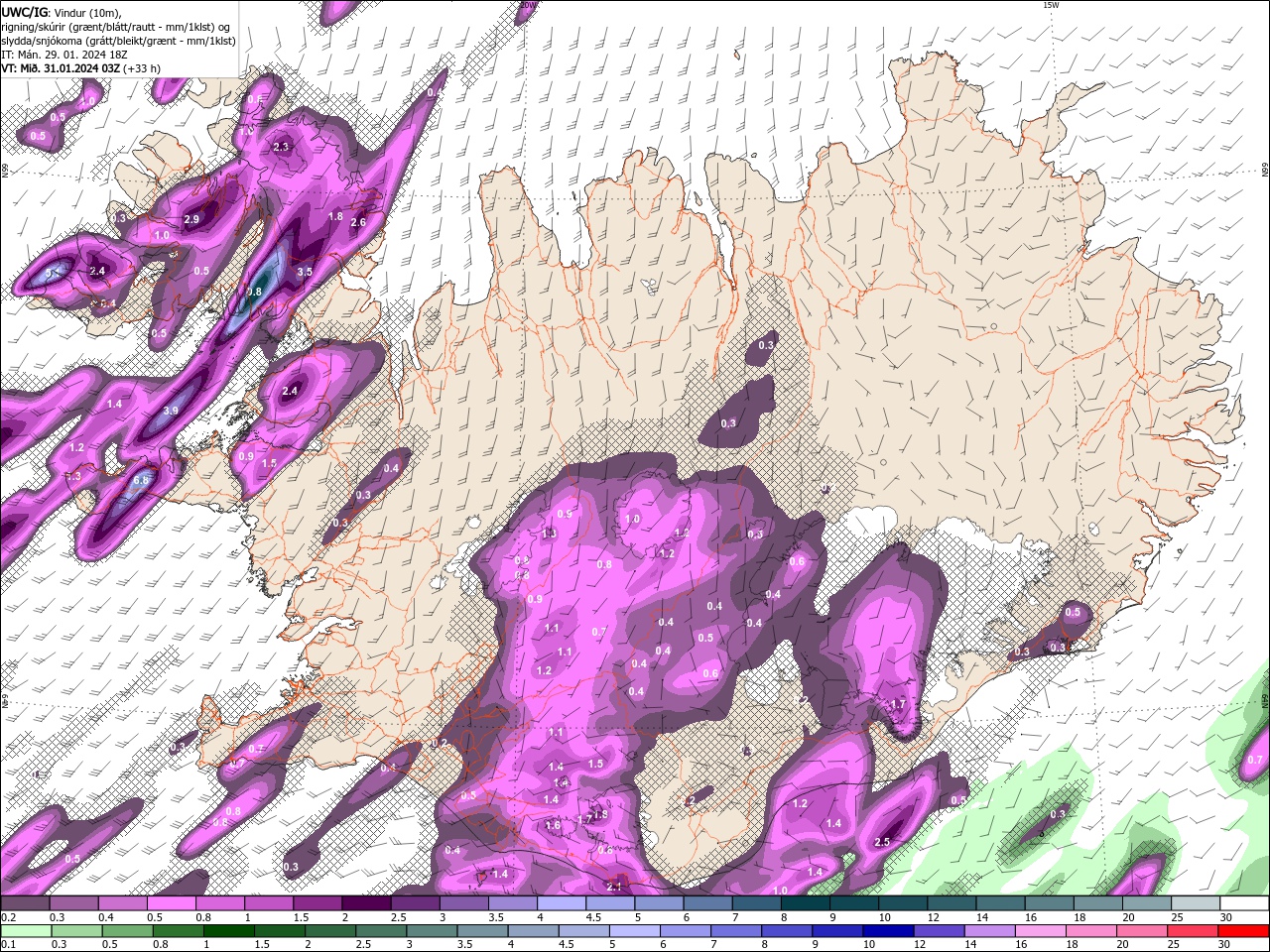1270x952 pixels.
Task: Click the 2.1 precipitation value on the map
Action: tap(614, 887)
